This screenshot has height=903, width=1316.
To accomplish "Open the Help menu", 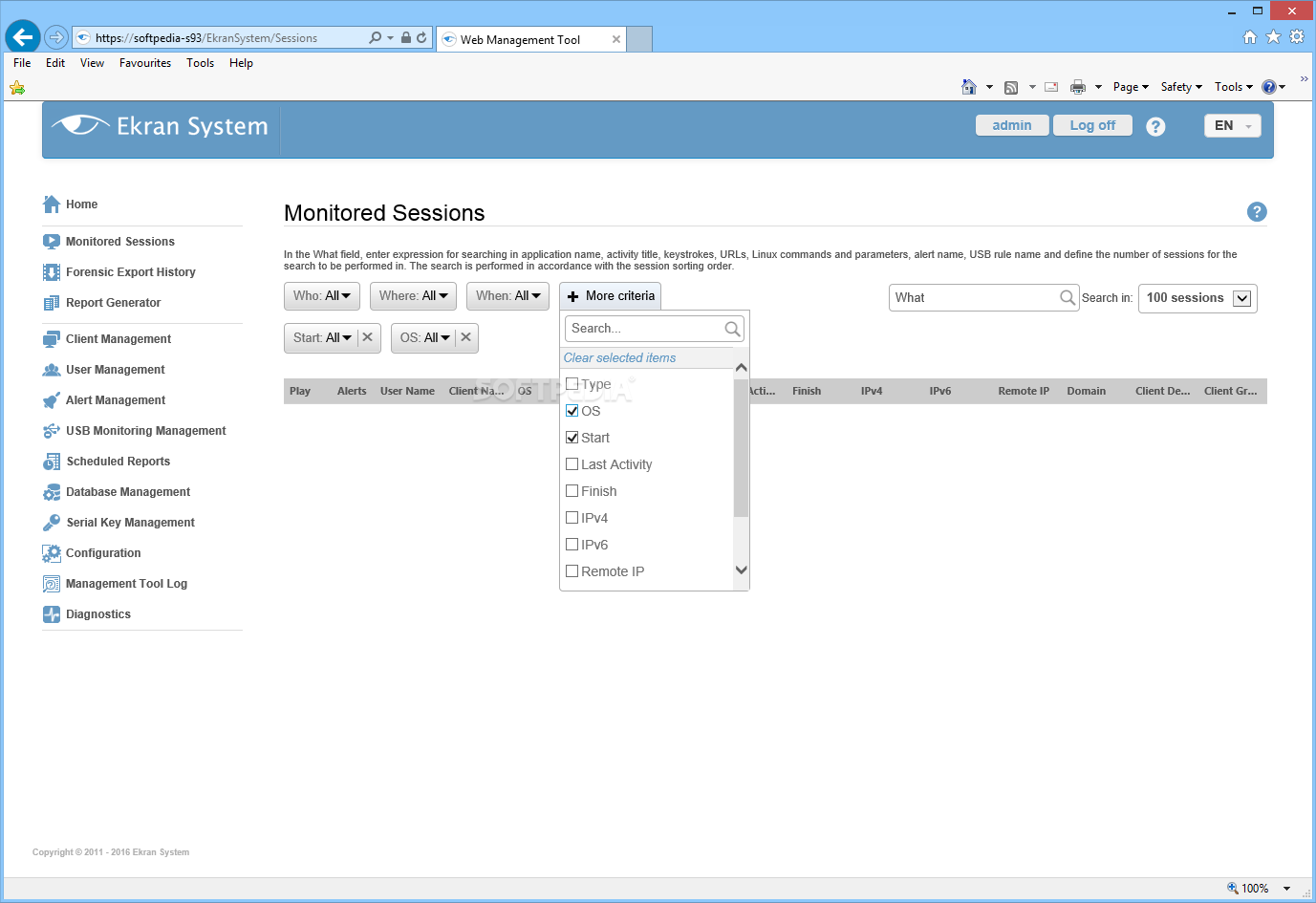I will (241, 63).
